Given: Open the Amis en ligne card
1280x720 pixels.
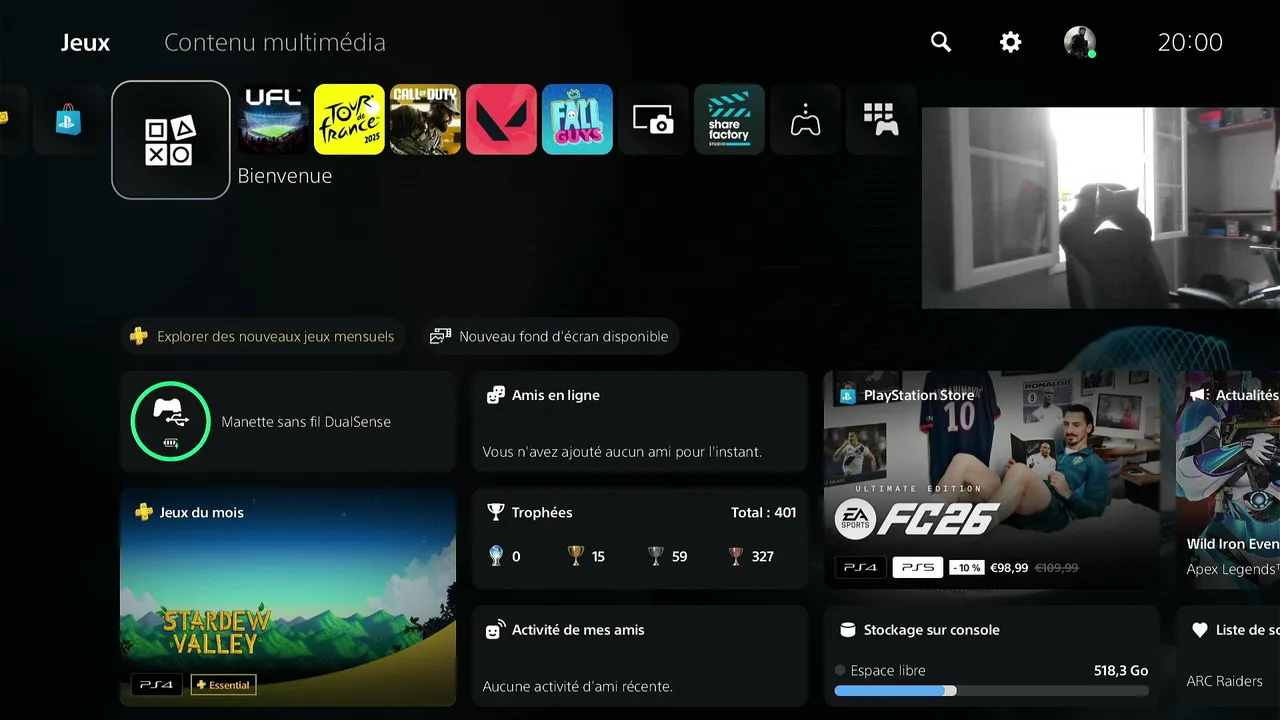Looking at the screenshot, I should (x=640, y=421).
